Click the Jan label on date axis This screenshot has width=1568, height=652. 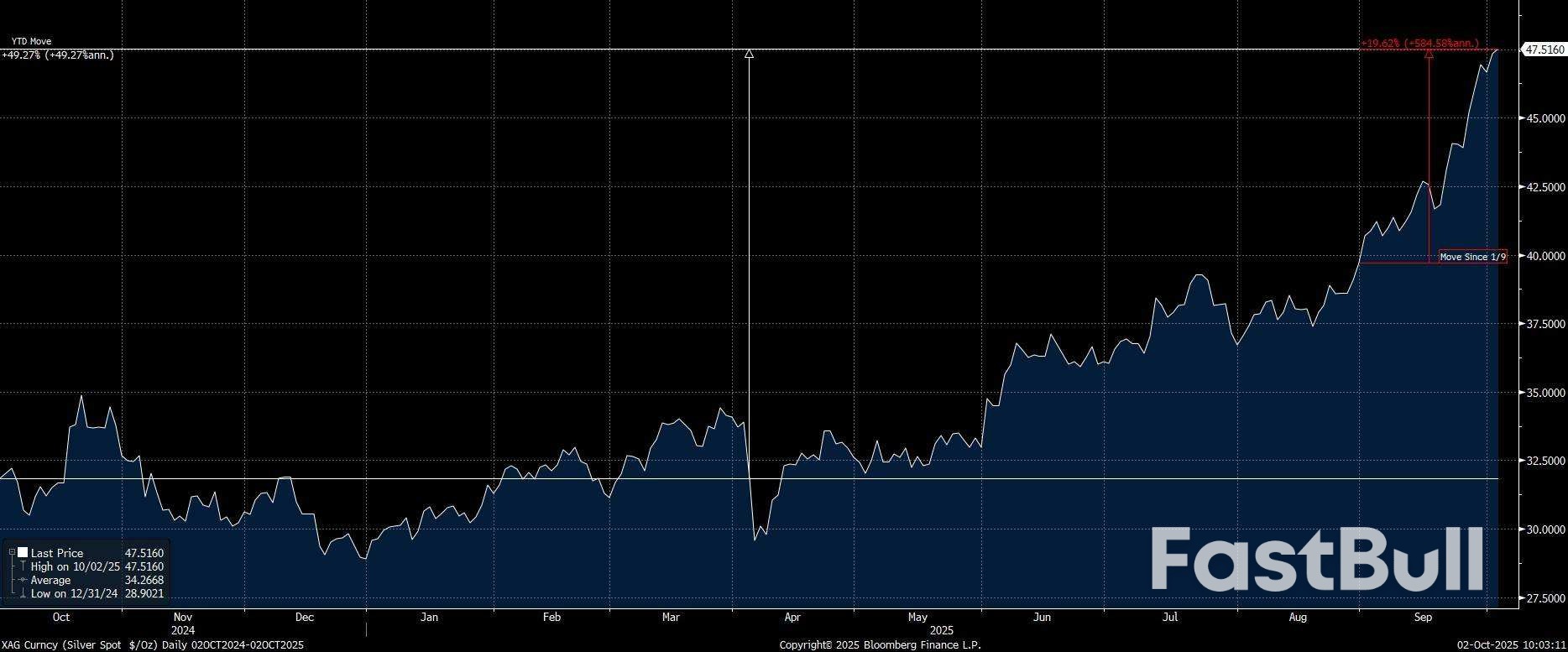[429, 618]
